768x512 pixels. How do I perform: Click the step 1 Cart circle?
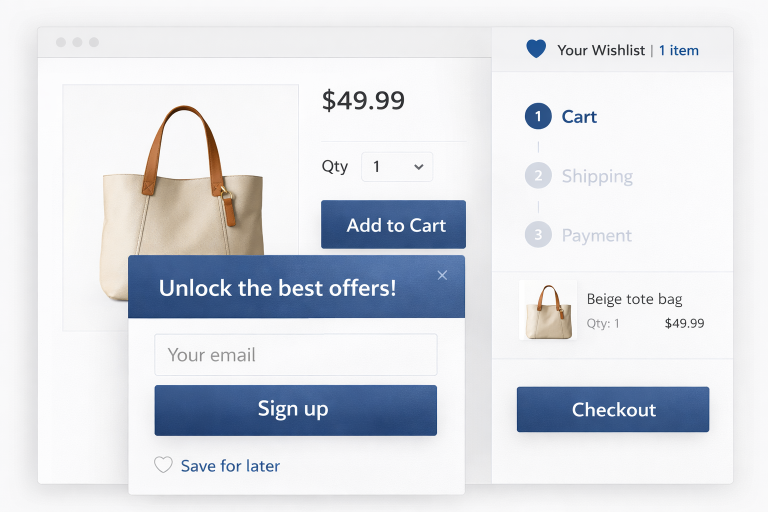pyautogui.click(x=538, y=117)
